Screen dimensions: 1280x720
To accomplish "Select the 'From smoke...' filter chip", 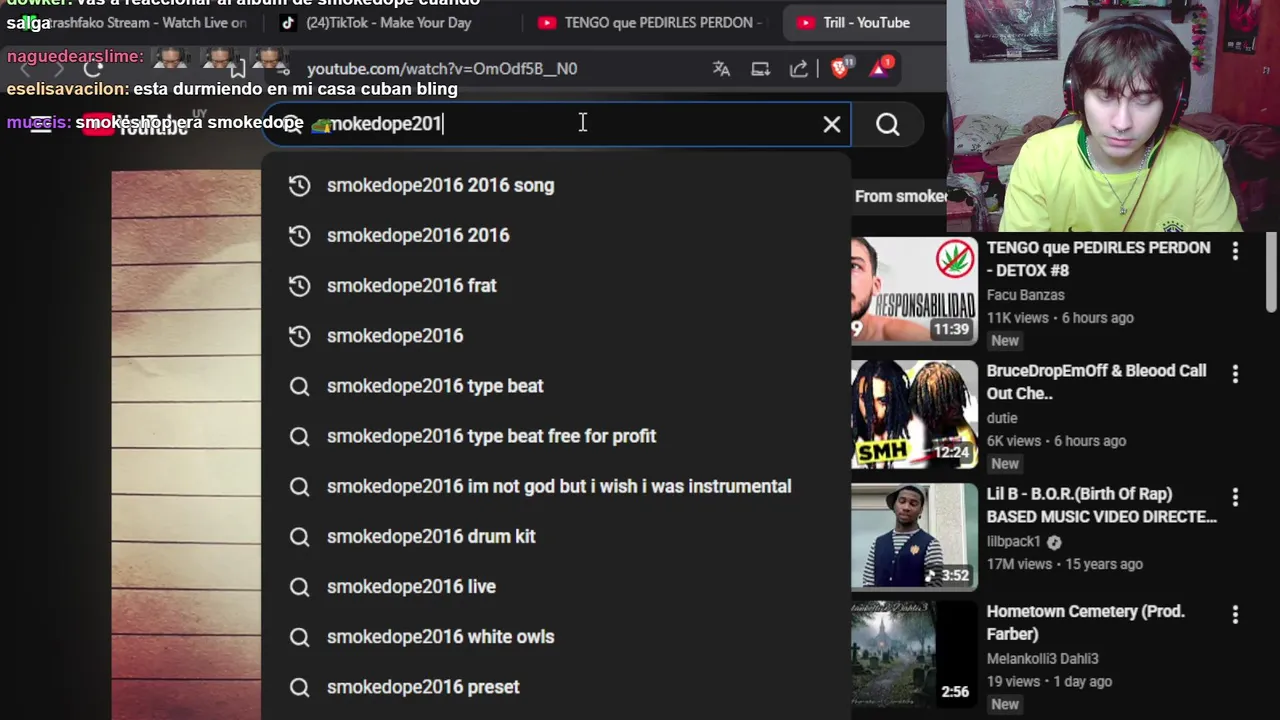I will [900, 196].
